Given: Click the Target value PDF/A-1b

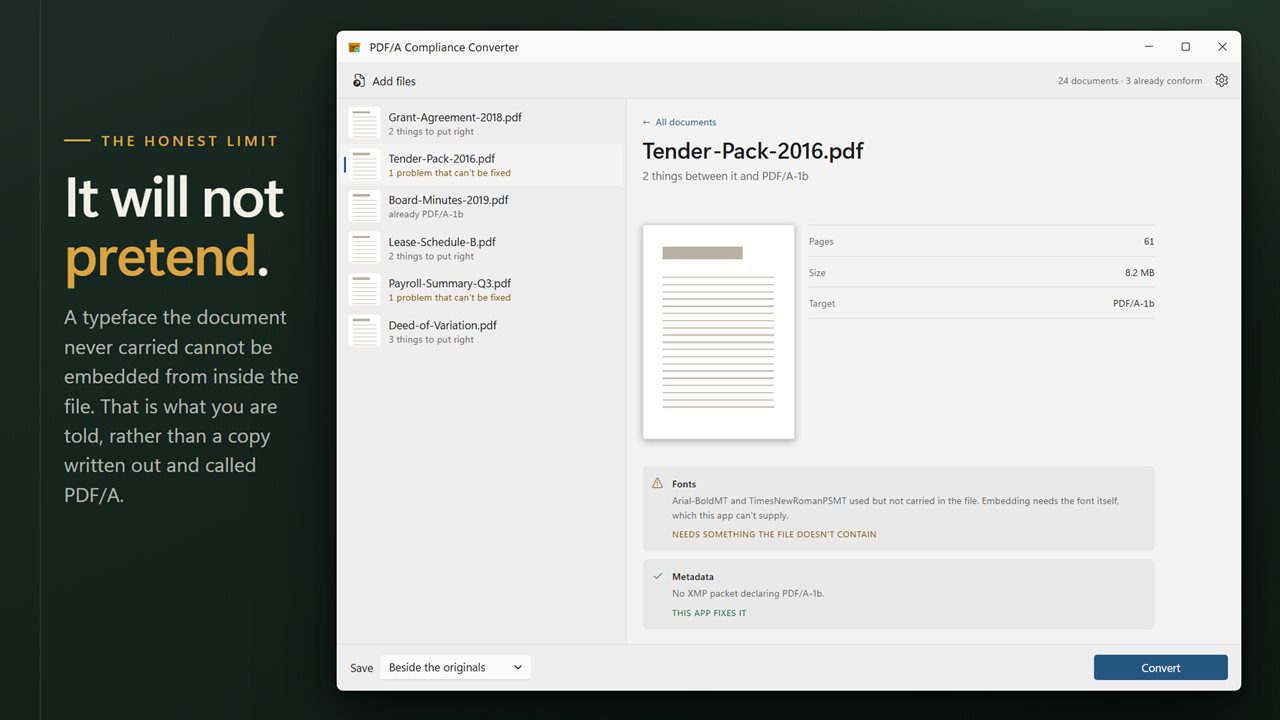Looking at the screenshot, I should click(1134, 304).
